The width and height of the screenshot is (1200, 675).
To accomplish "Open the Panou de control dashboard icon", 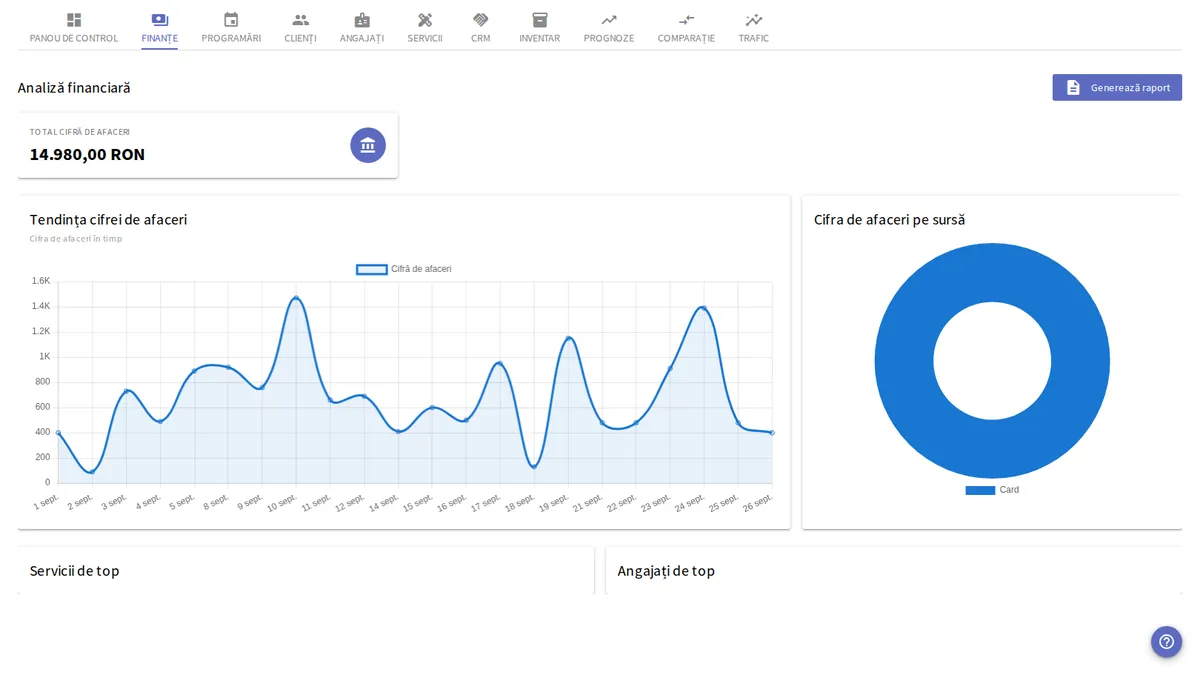I will click(74, 20).
